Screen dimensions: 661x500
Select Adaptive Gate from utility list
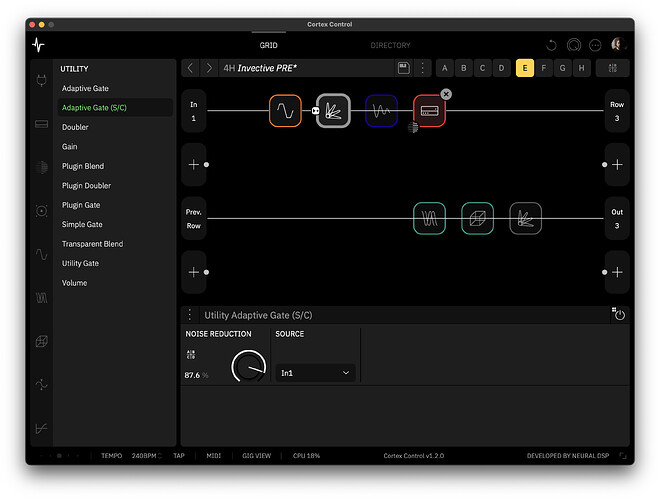point(115,88)
